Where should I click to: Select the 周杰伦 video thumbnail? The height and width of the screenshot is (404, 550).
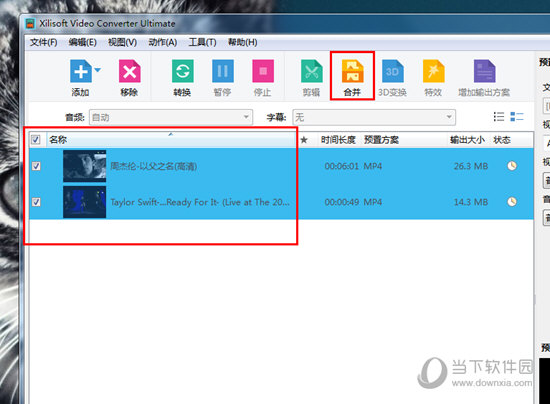85,166
